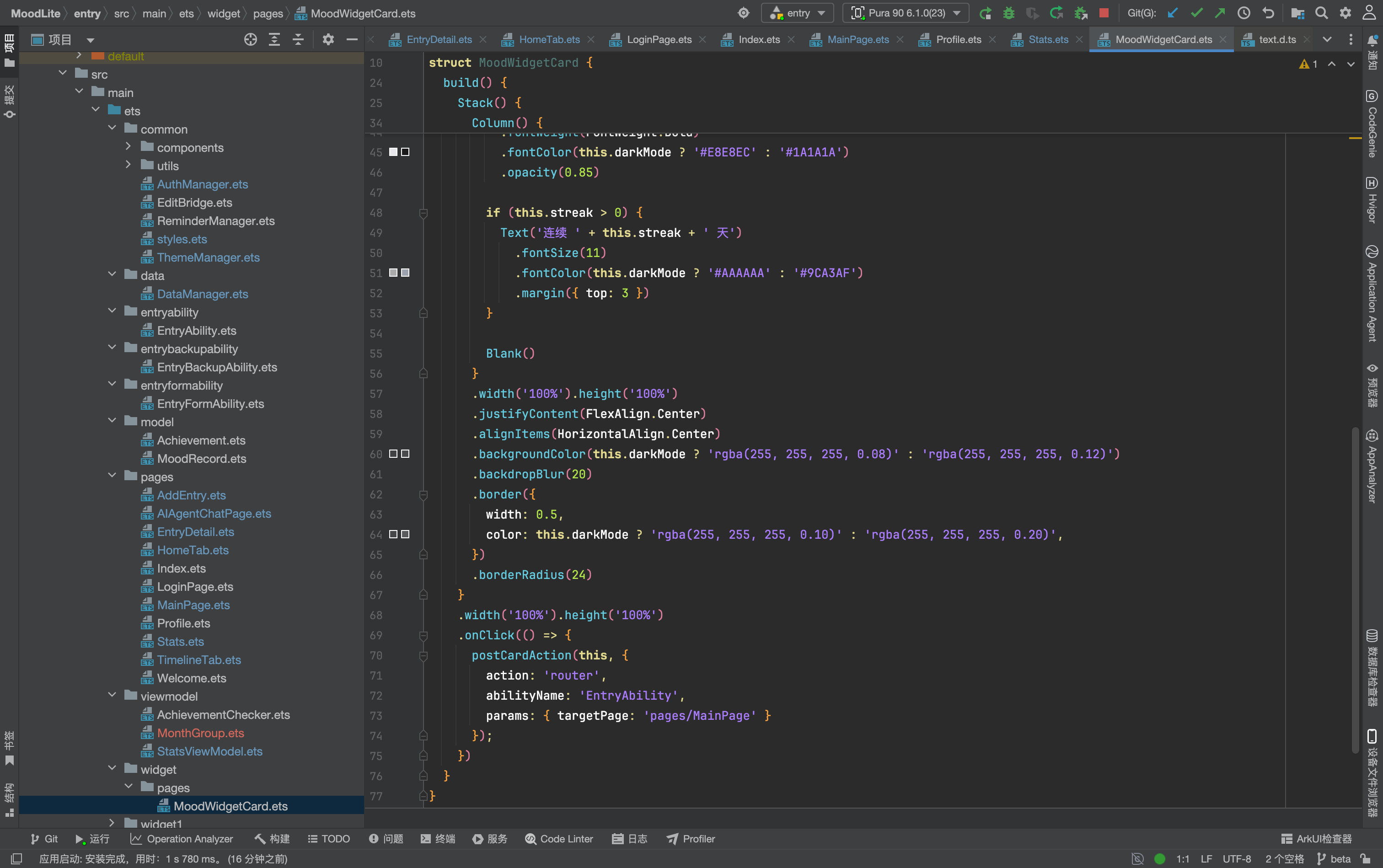The height and width of the screenshot is (868, 1383).
Task: Open the entry run configuration dropdown
Action: [x=798, y=13]
